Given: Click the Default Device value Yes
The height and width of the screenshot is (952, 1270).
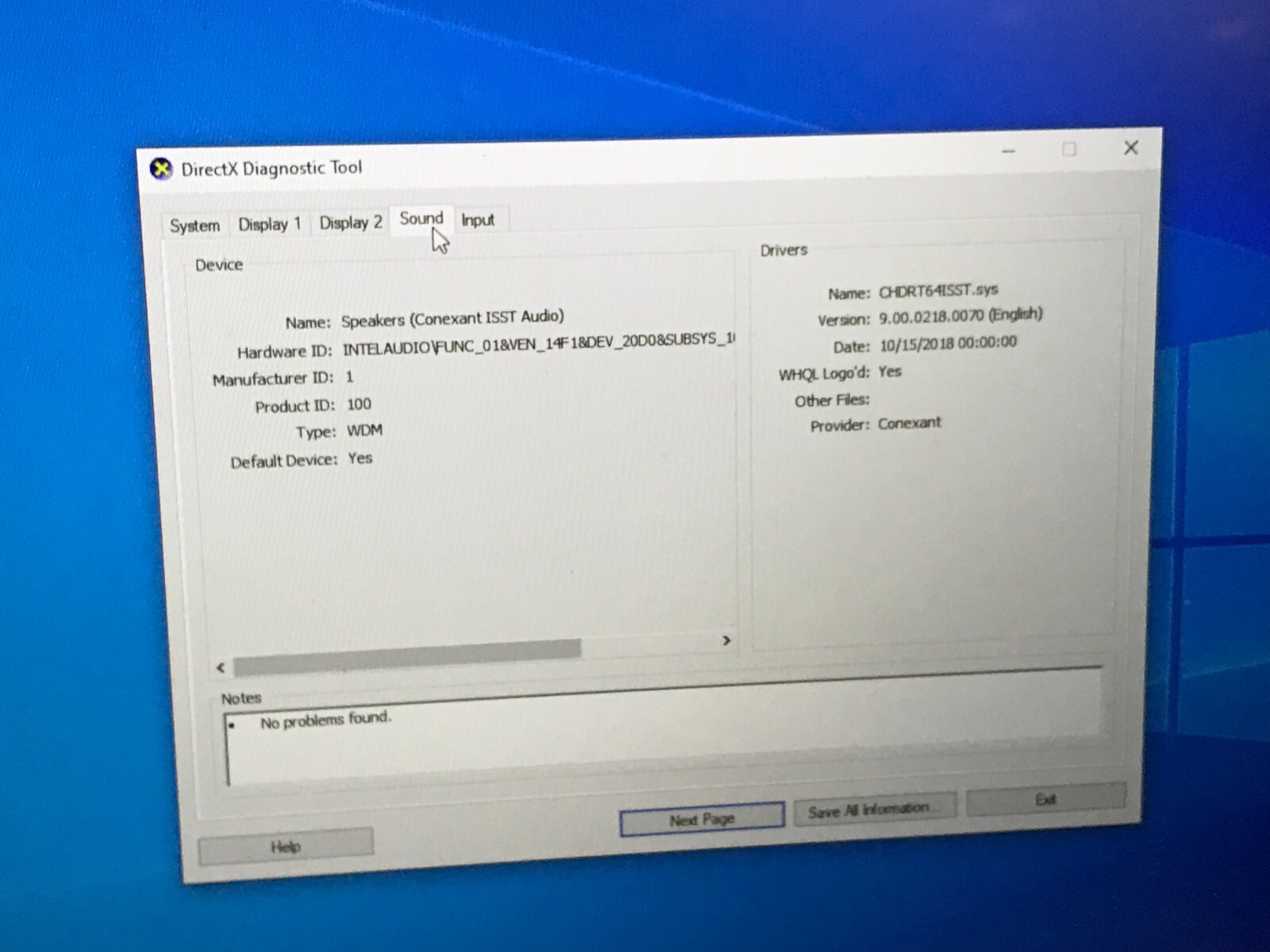Looking at the screenshot, I should point(360,459).
